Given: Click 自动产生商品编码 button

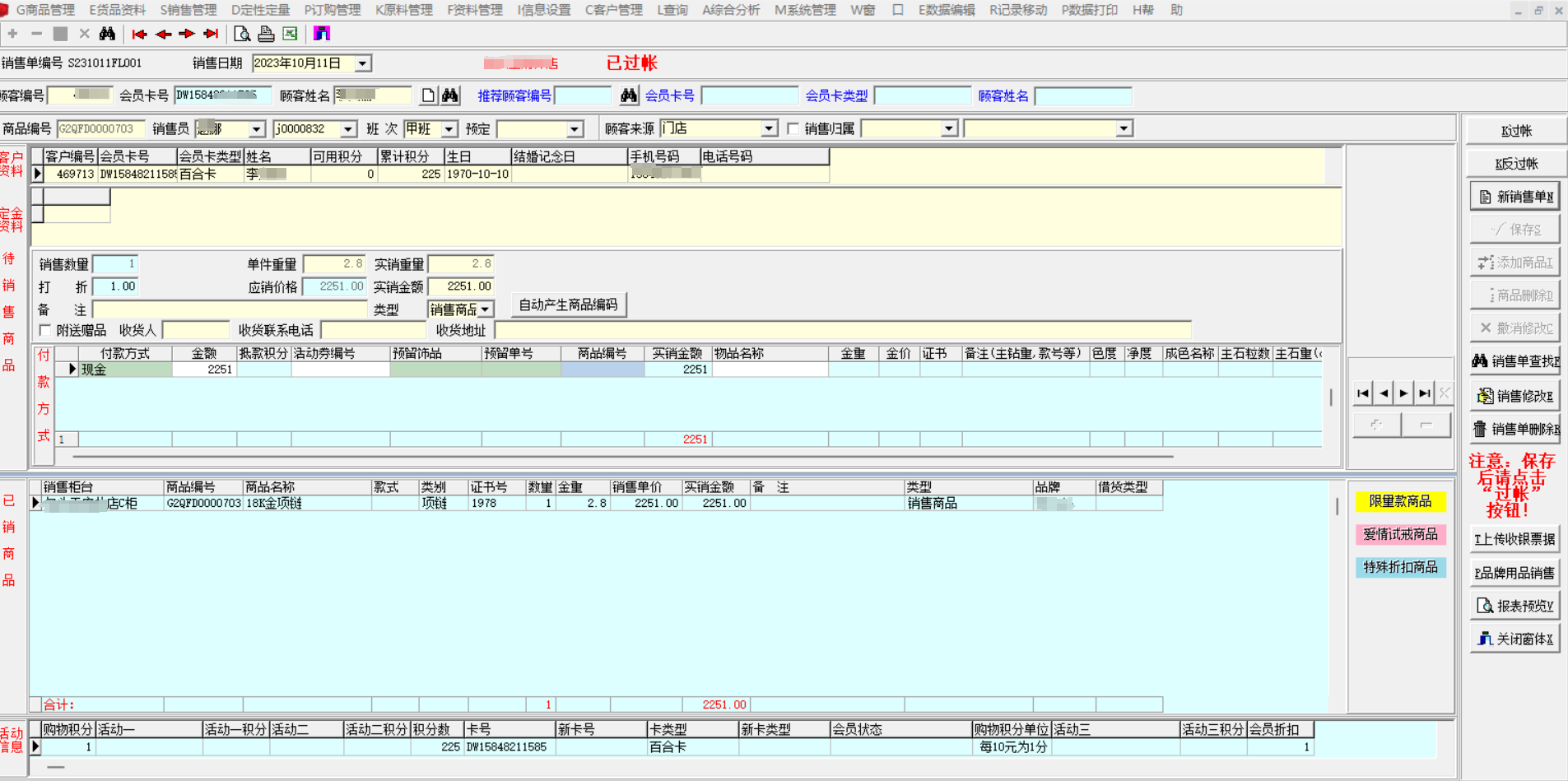Looking at the screenshot, I should tap(568, 304).
